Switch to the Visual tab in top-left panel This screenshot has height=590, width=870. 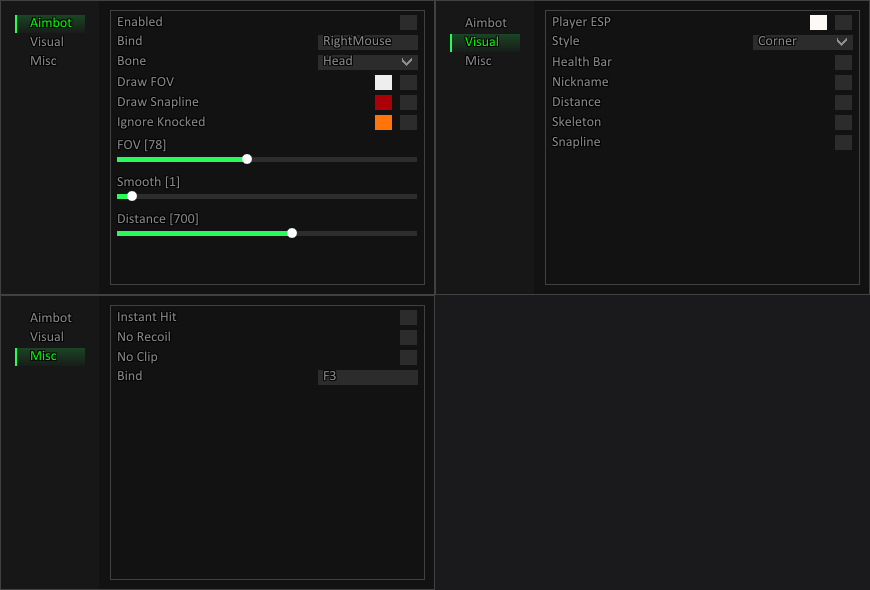point(47,41)
